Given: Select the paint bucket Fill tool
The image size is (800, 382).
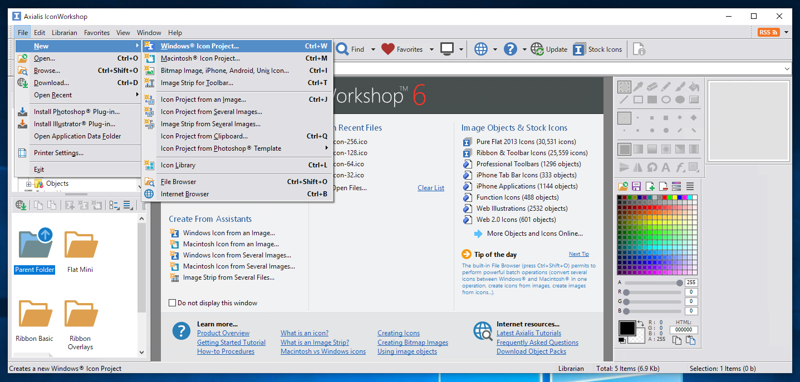Looking at the screenshot, I should [693, 87].
